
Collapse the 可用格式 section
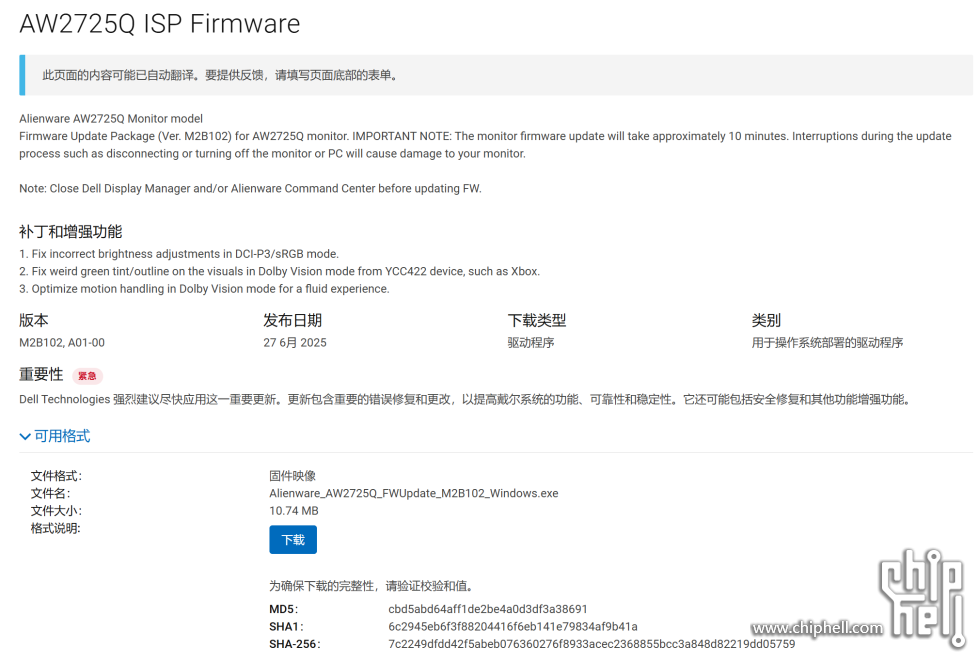coord(55,436)
